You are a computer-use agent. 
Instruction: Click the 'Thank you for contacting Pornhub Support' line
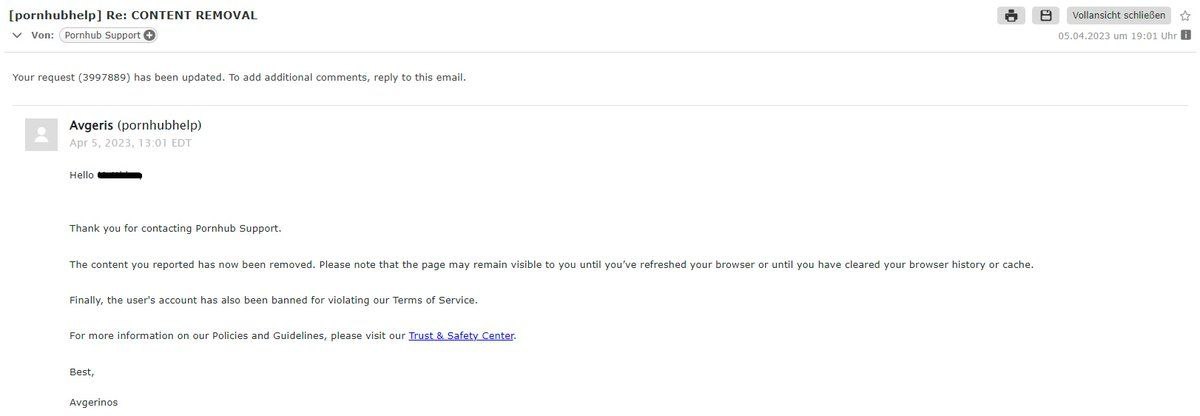coord(176,228)
